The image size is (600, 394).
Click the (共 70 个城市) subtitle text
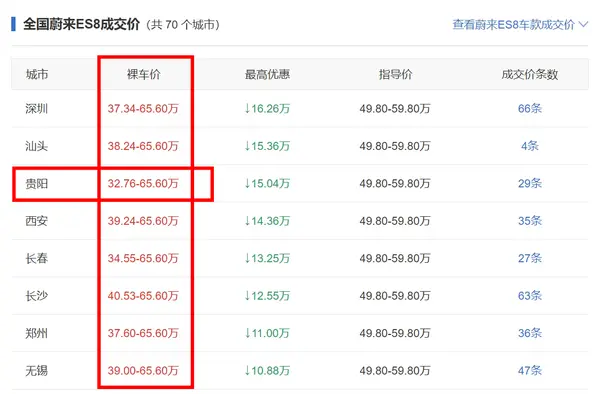click(x=183, y=25)
